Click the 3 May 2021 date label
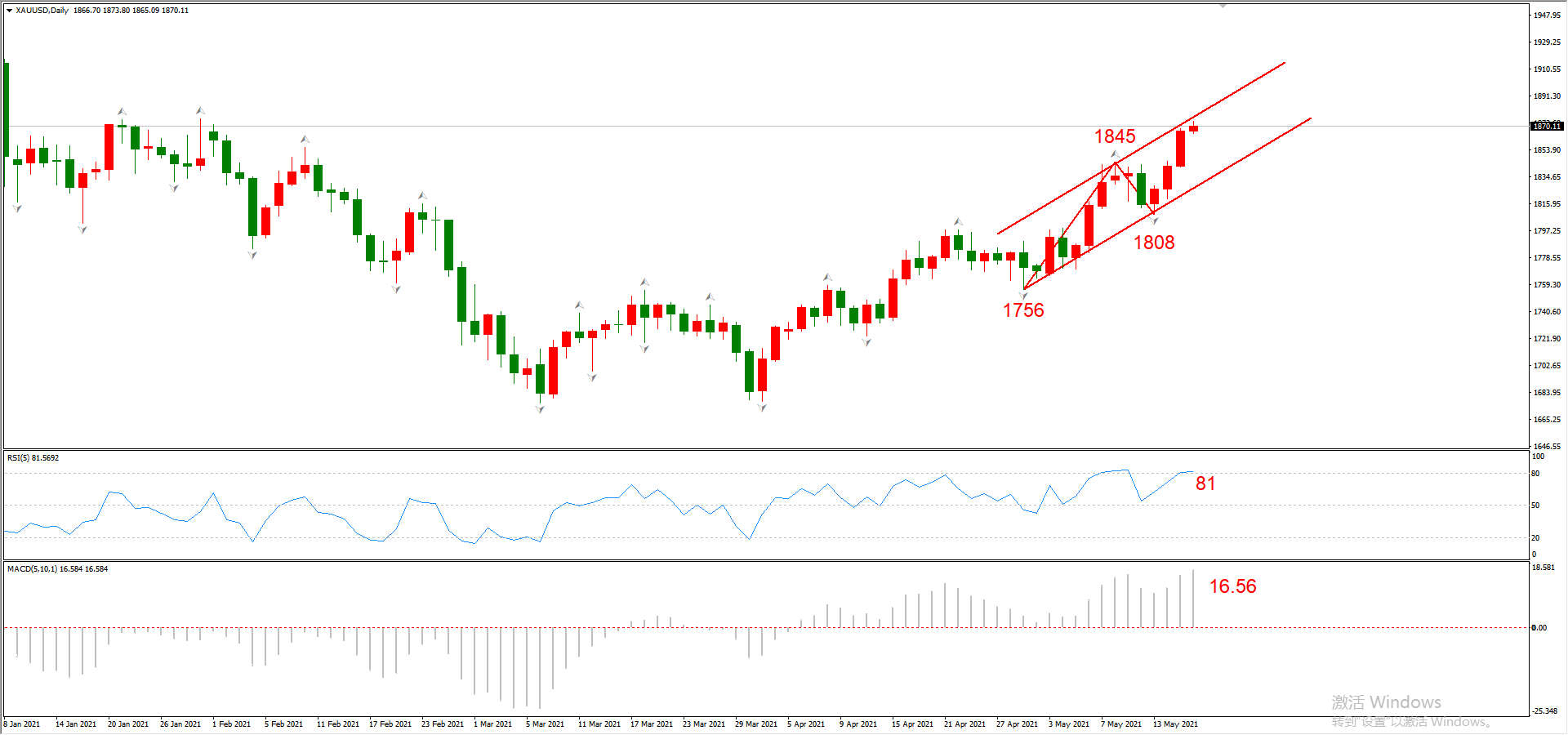The height and width of the screenshot is (735, 1568). pyautogui.click(x=1069, y=724)
